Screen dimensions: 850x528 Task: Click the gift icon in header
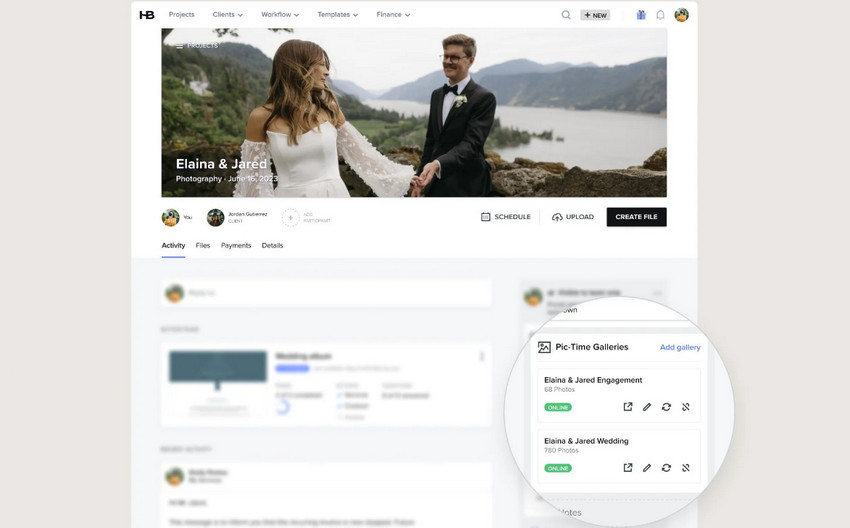[641, 15]
